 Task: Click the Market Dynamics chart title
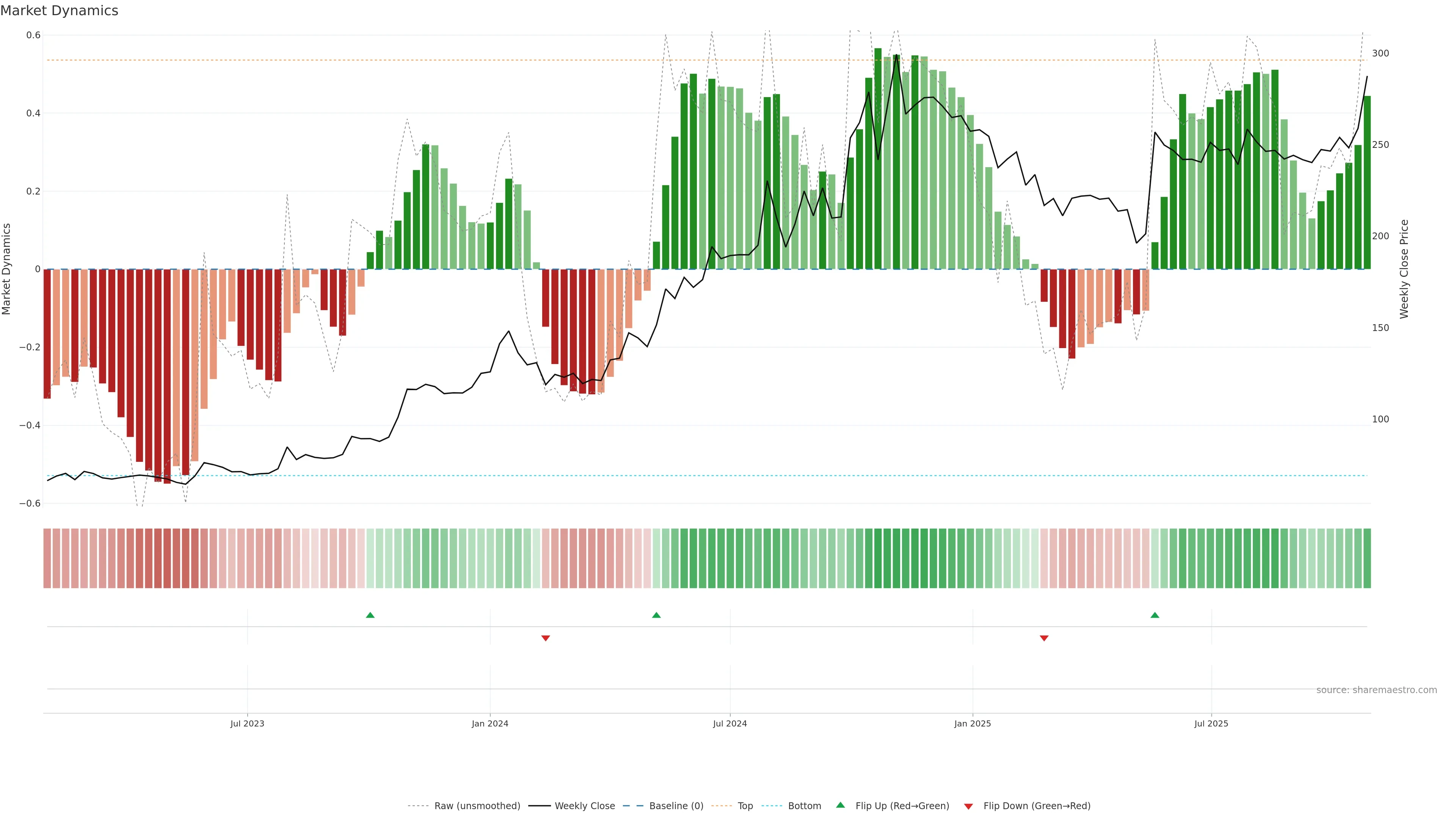point(60,11)
